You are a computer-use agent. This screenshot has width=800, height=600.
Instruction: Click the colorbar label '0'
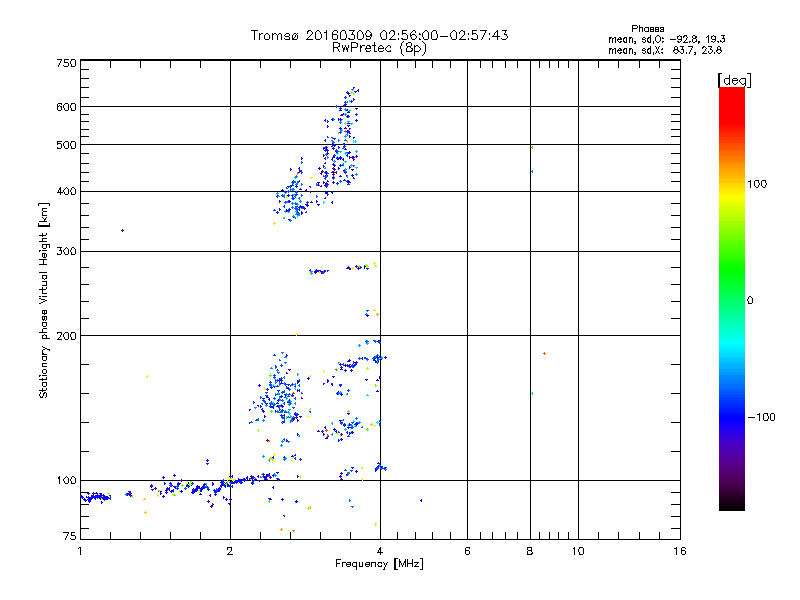[750, 301]
